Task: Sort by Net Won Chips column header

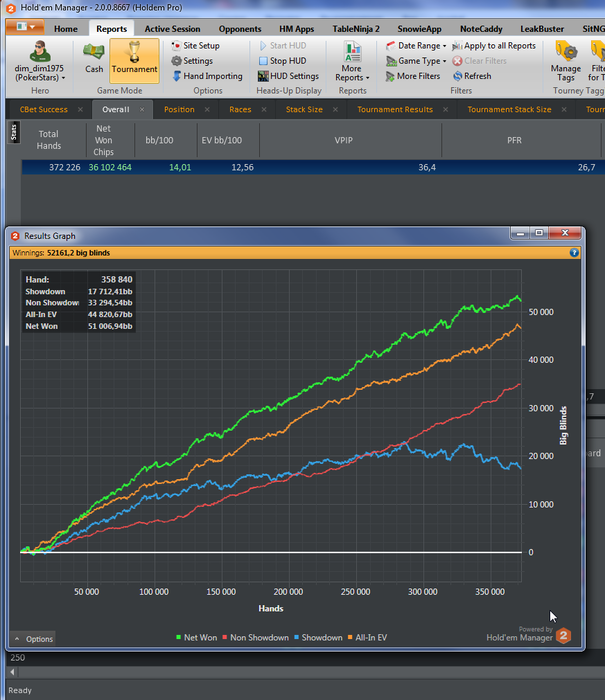Action: (110, 140)
